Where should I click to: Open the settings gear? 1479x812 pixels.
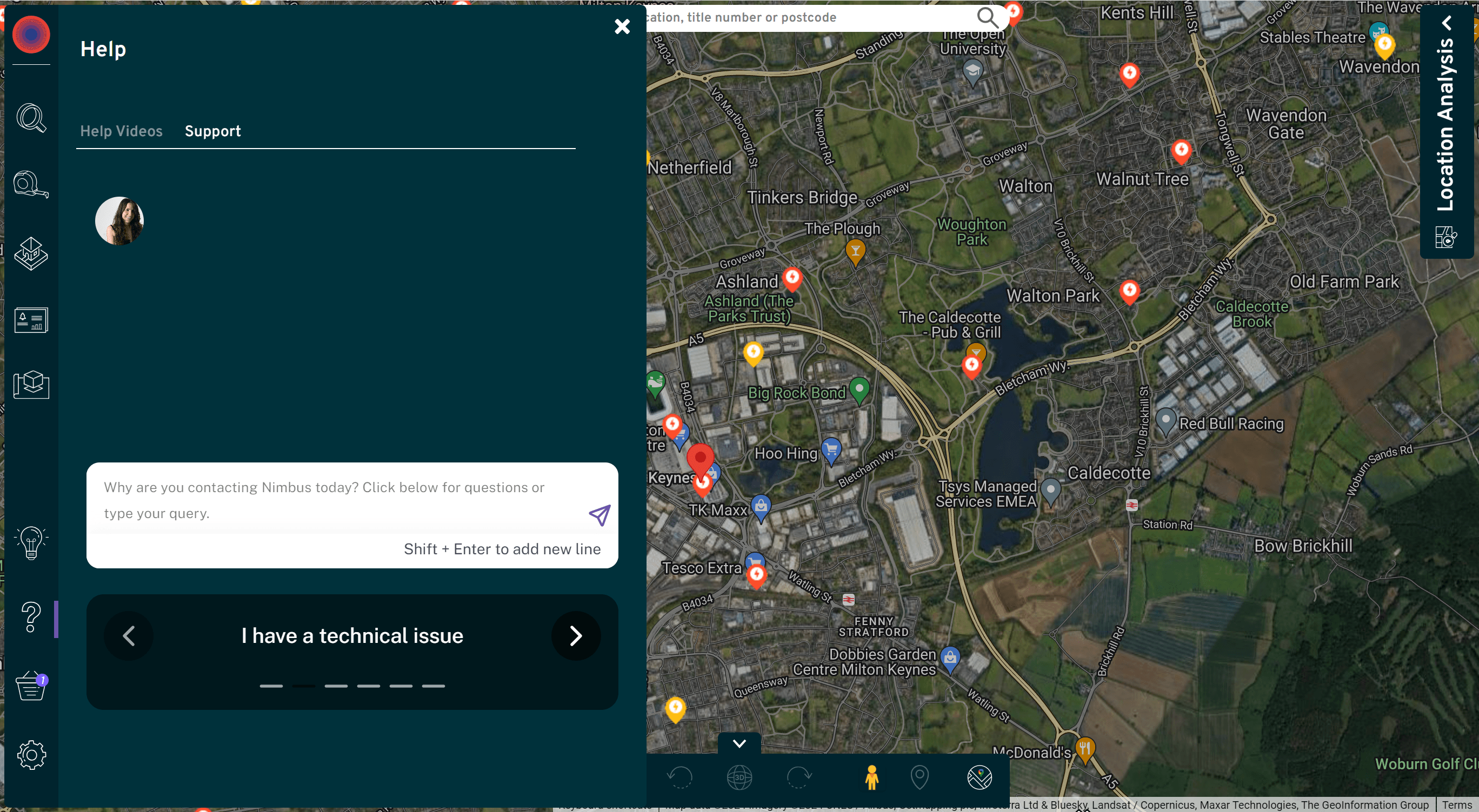click(31, 756)
